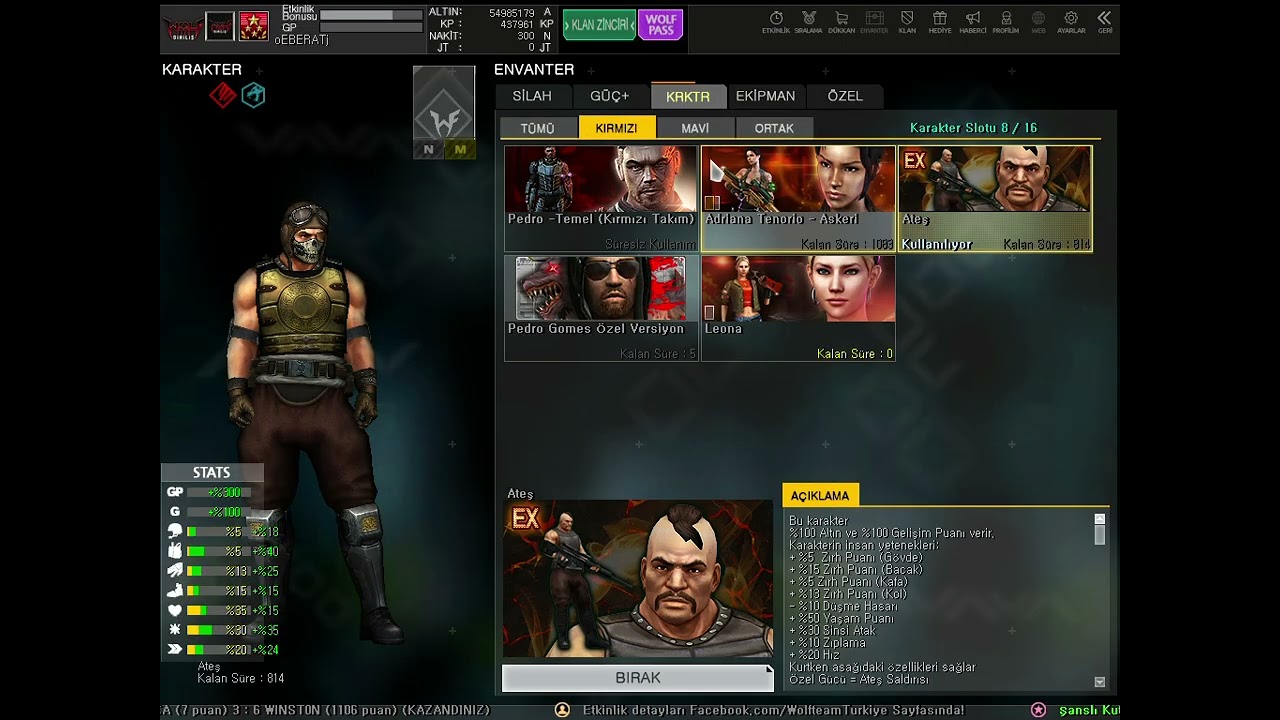Click the Wolfteam logo in header

(183, 26)
